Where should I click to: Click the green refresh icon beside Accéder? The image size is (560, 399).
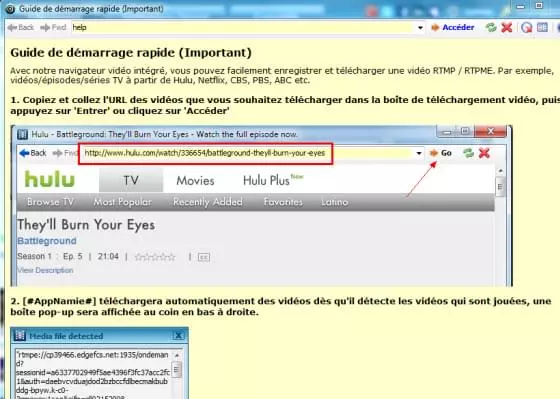pos(491,28)
